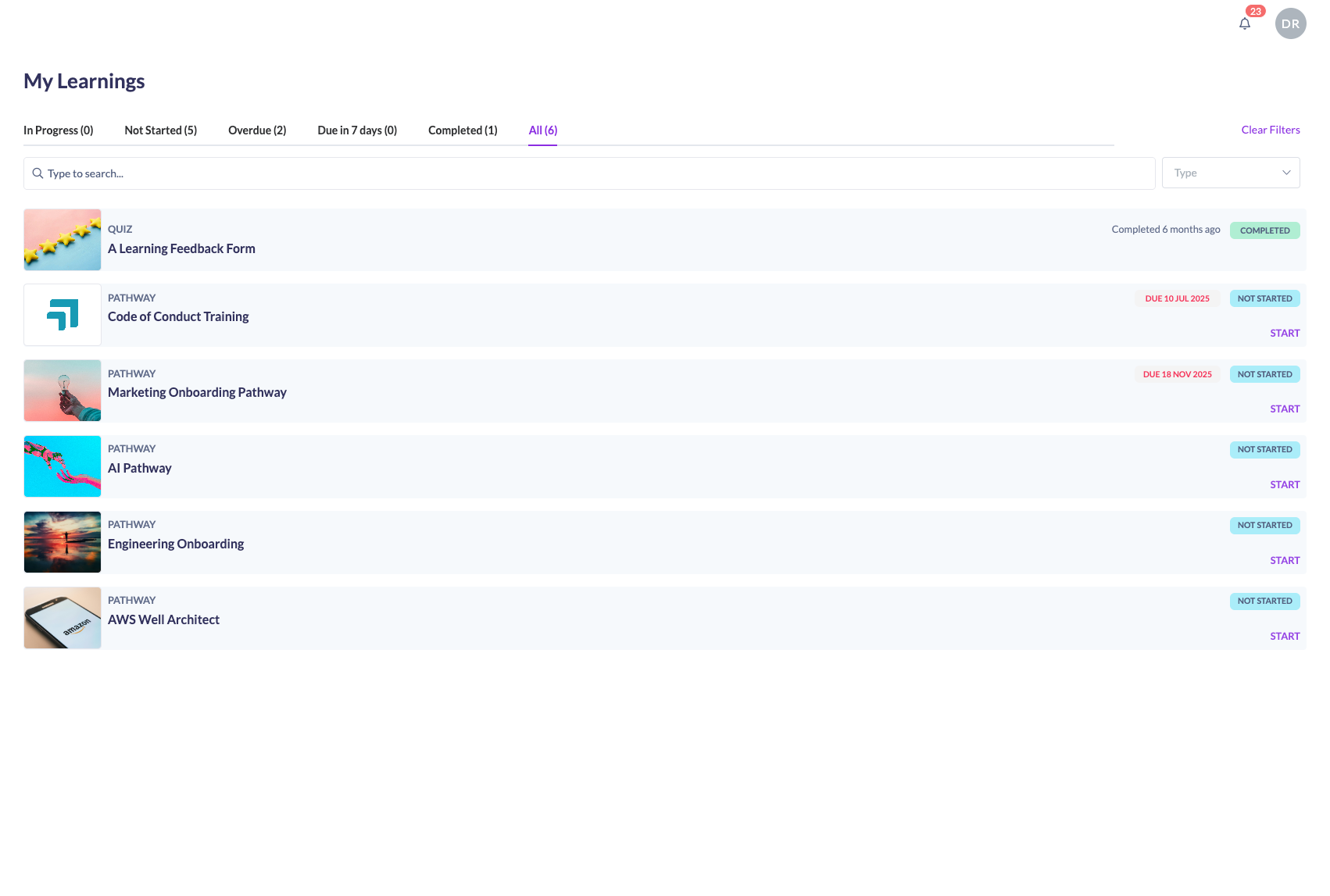The height and width of the screenshot is (896, 1330).
Task: Start the Marketing Onboarding Pathway
Action: [1284, 409]
